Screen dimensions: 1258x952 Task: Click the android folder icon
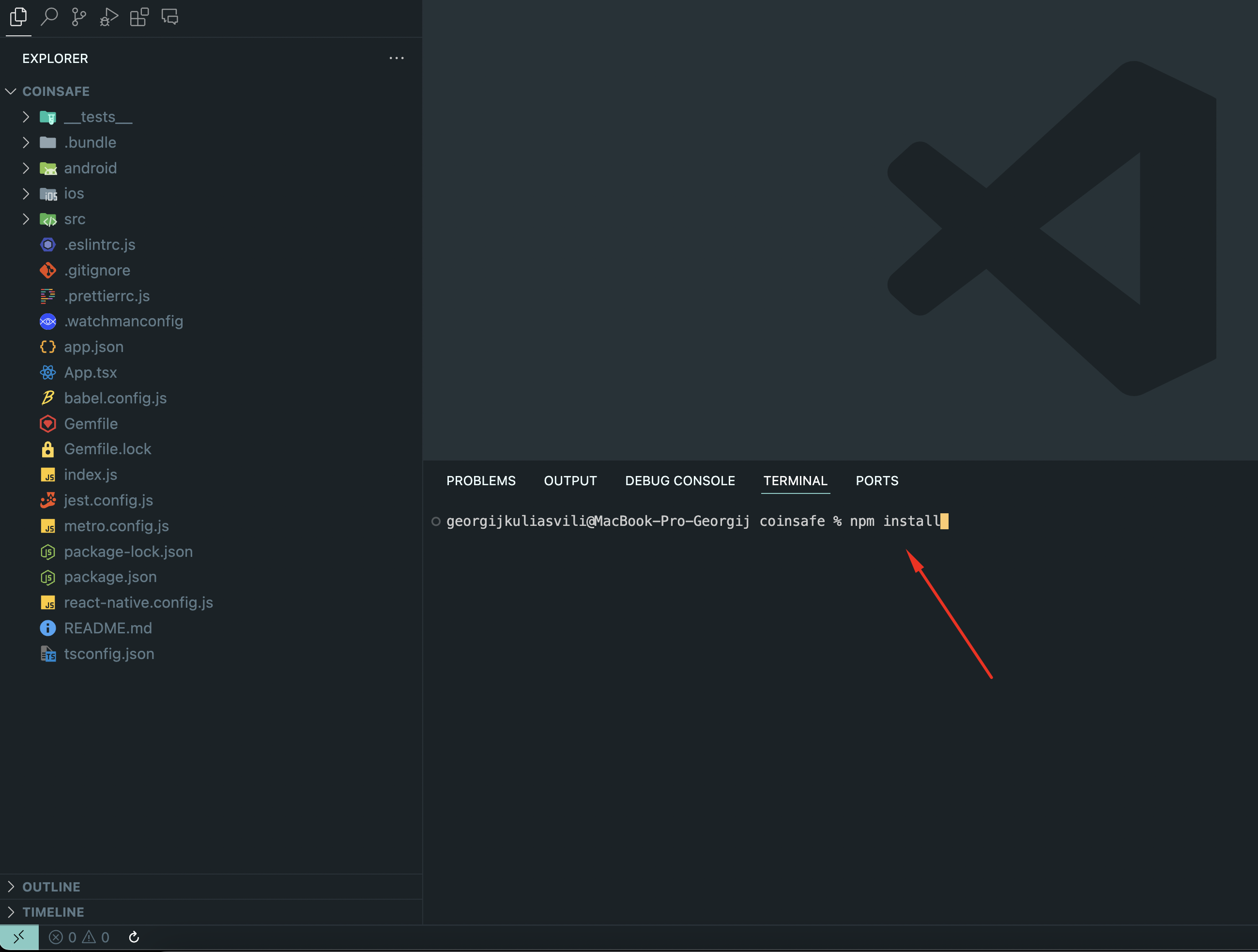pyautogui.click(x=48, y=169)
